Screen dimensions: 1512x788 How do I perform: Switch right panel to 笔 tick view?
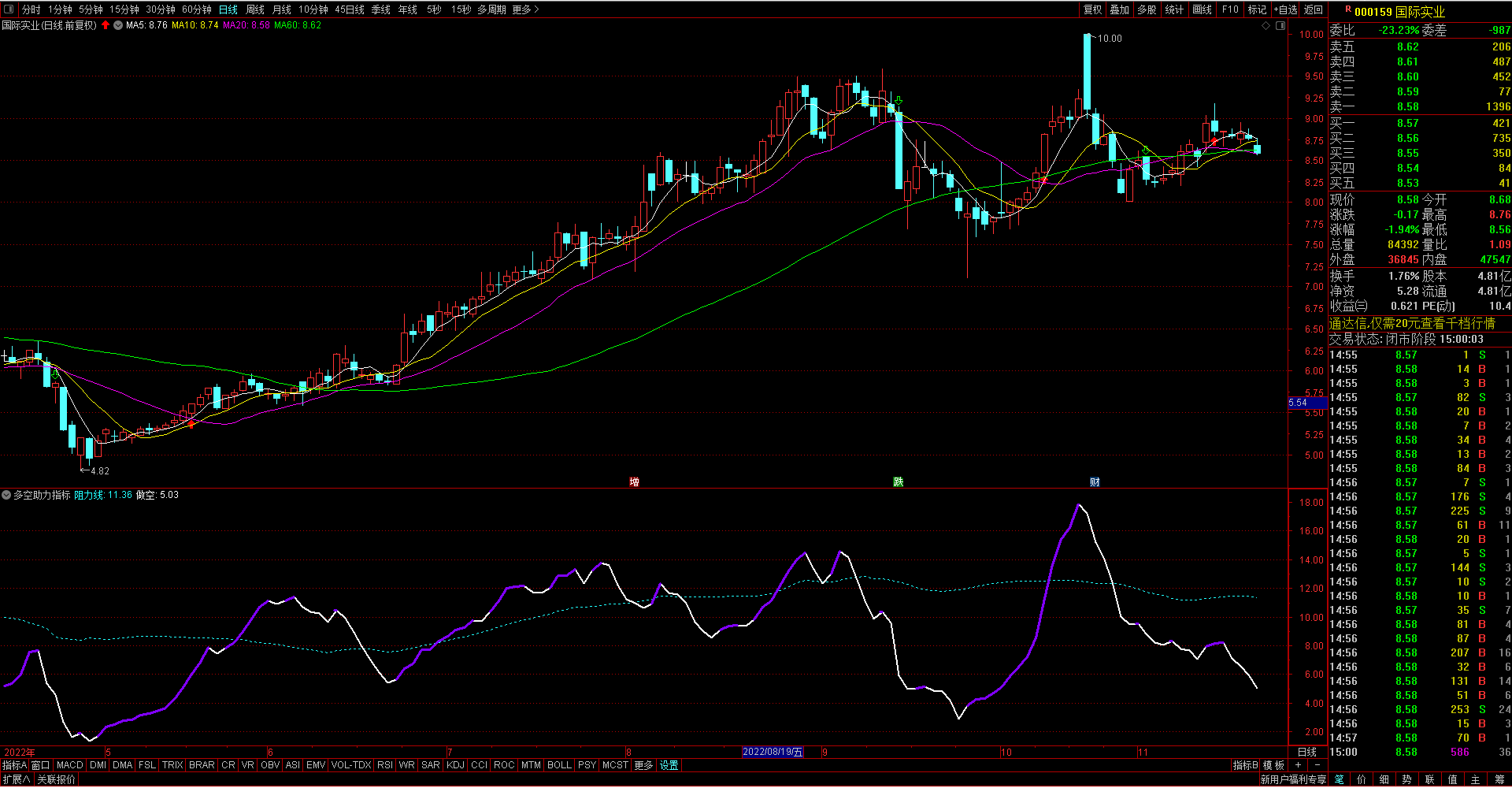[x=1340, y=779]
